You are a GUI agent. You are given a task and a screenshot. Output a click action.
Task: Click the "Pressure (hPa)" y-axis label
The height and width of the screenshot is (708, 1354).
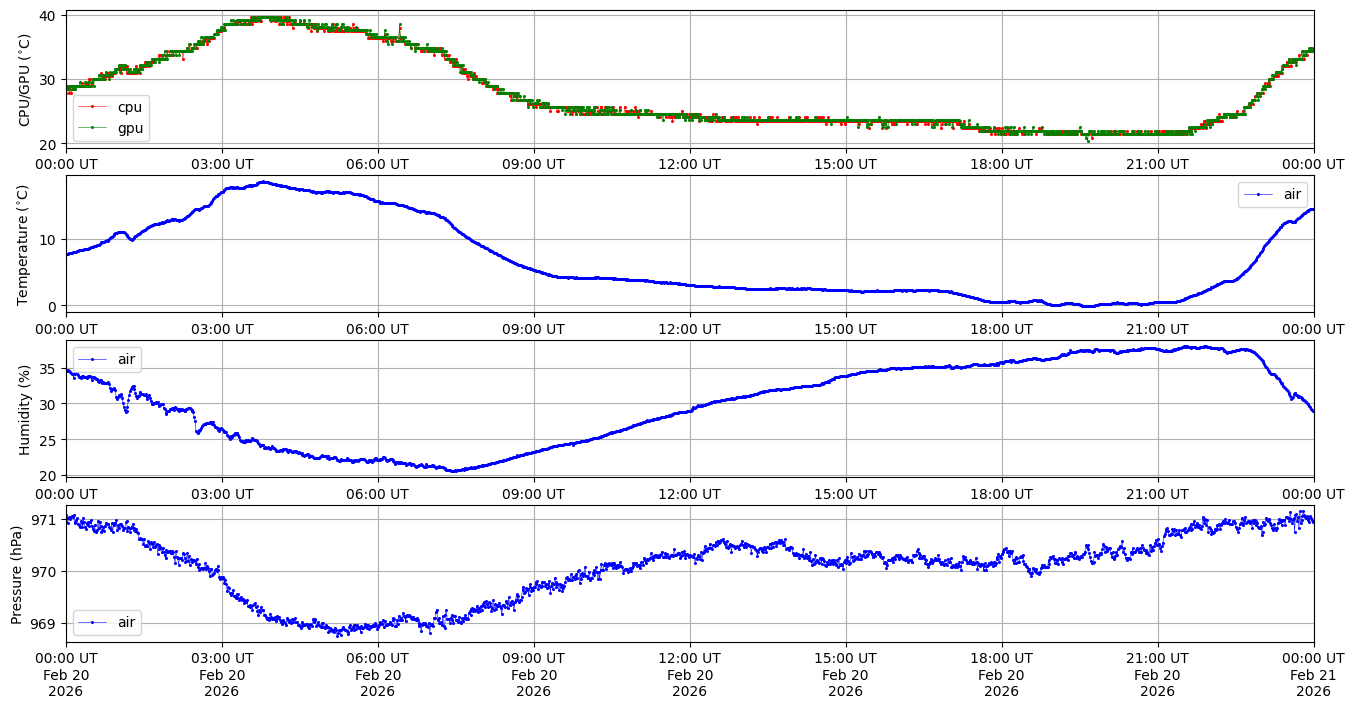(x=17, y=574)
